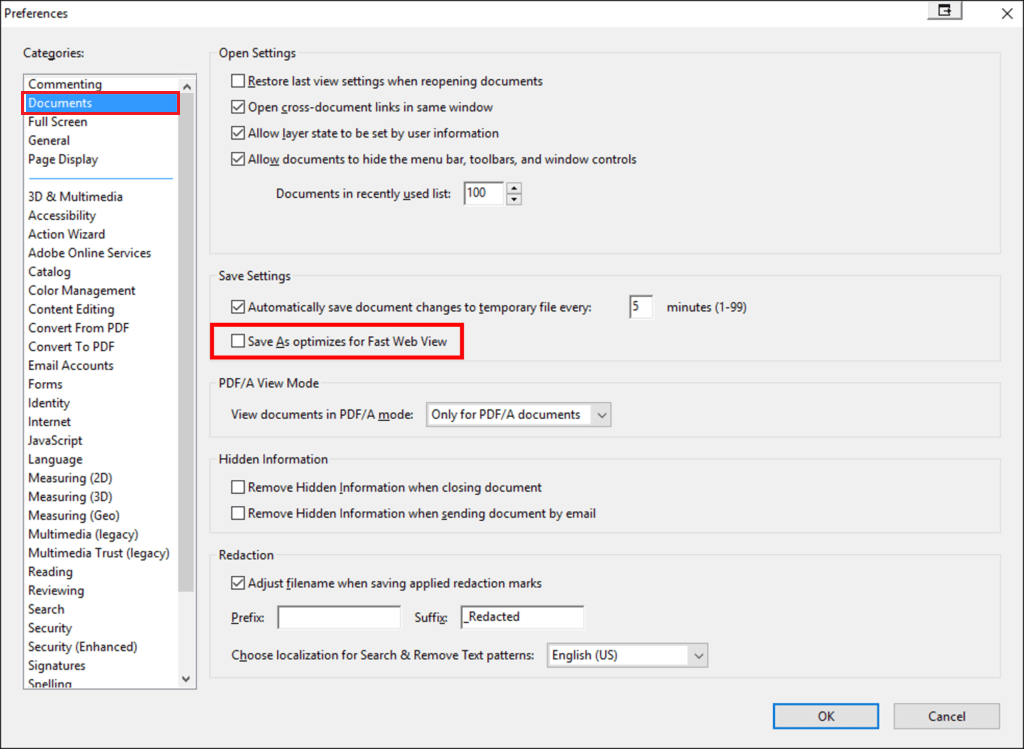Viewport: 1024px width, 749px height.
Task: Disable Open cross-document links in same window
Action: [238, 107]
